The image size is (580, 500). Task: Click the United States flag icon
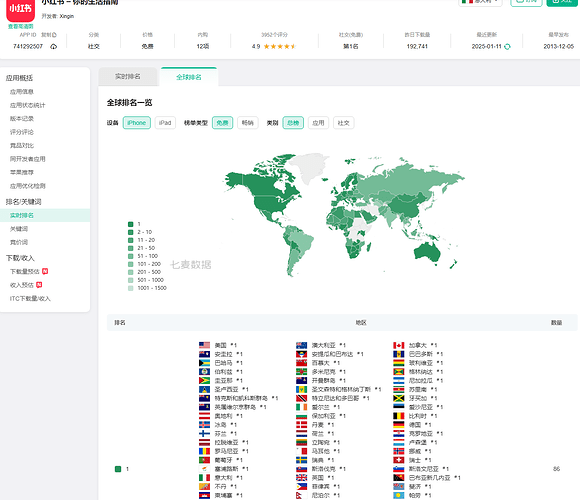tap(204, 345)
